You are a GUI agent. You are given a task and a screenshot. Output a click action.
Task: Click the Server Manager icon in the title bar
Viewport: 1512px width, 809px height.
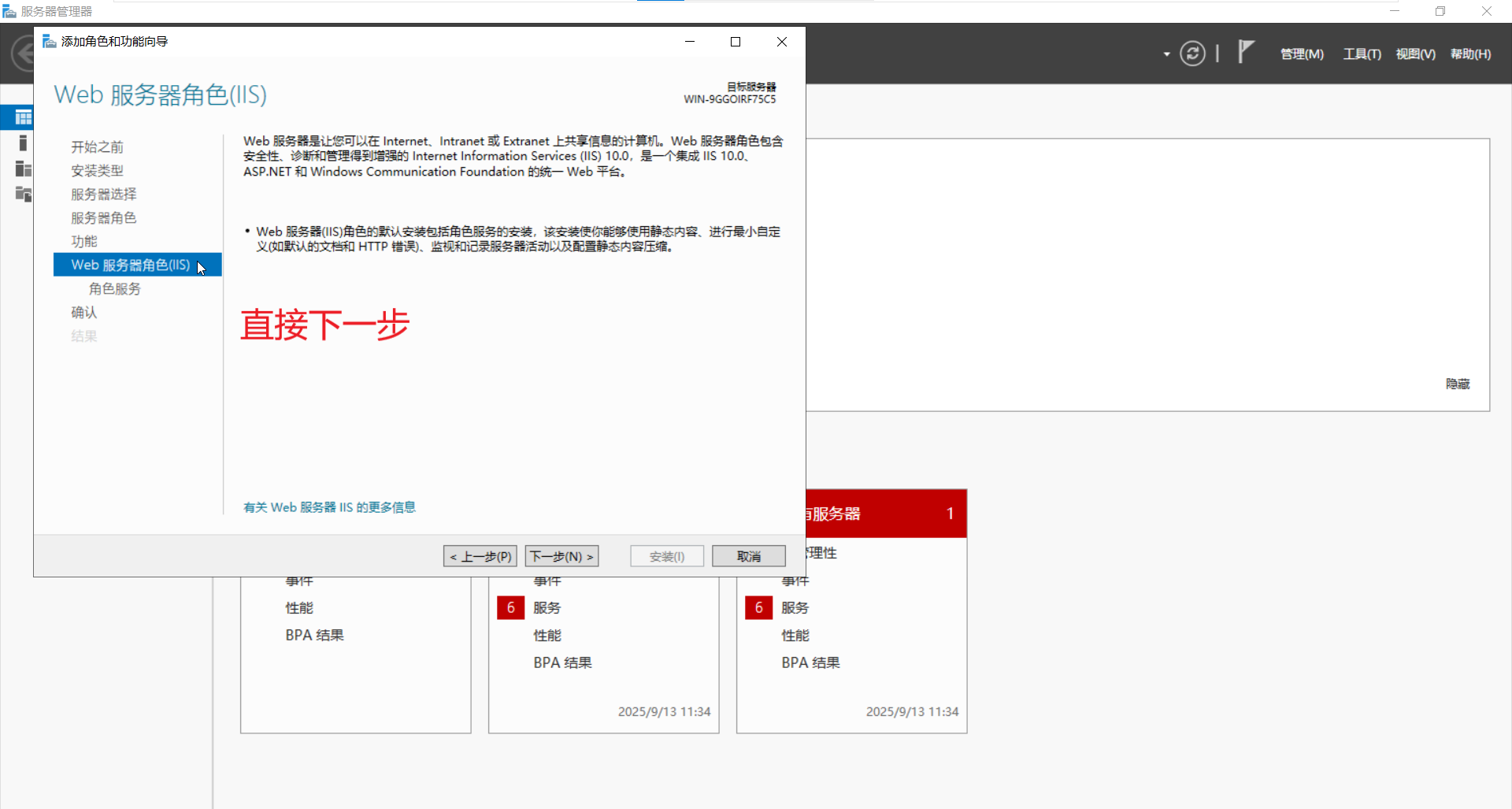point(9,10)
